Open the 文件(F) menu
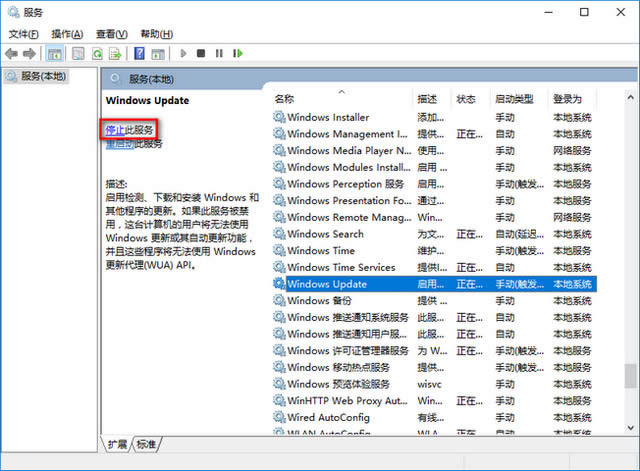Viewport: 640px width, 471px height. tap(24, 33)
